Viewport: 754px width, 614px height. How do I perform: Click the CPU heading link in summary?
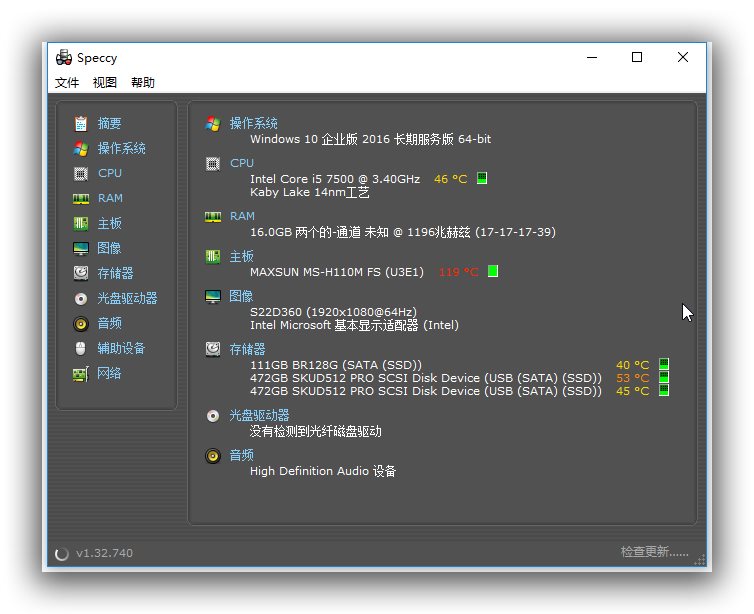[x=241, y=163]
